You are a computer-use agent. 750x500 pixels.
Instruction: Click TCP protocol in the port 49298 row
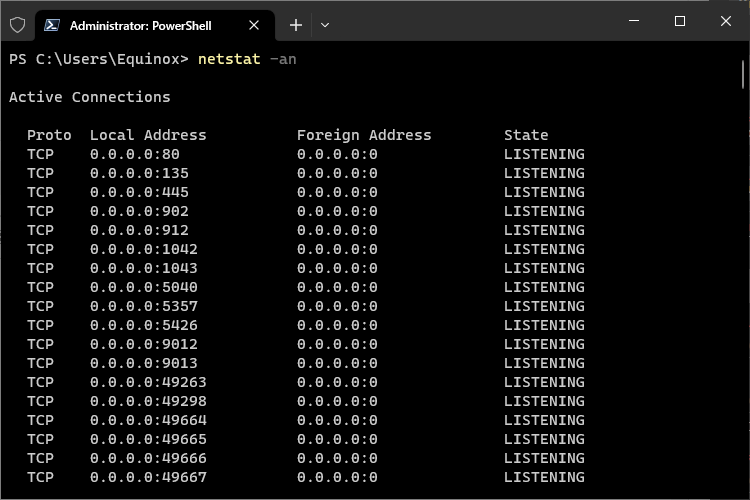(x=41, y=401)
